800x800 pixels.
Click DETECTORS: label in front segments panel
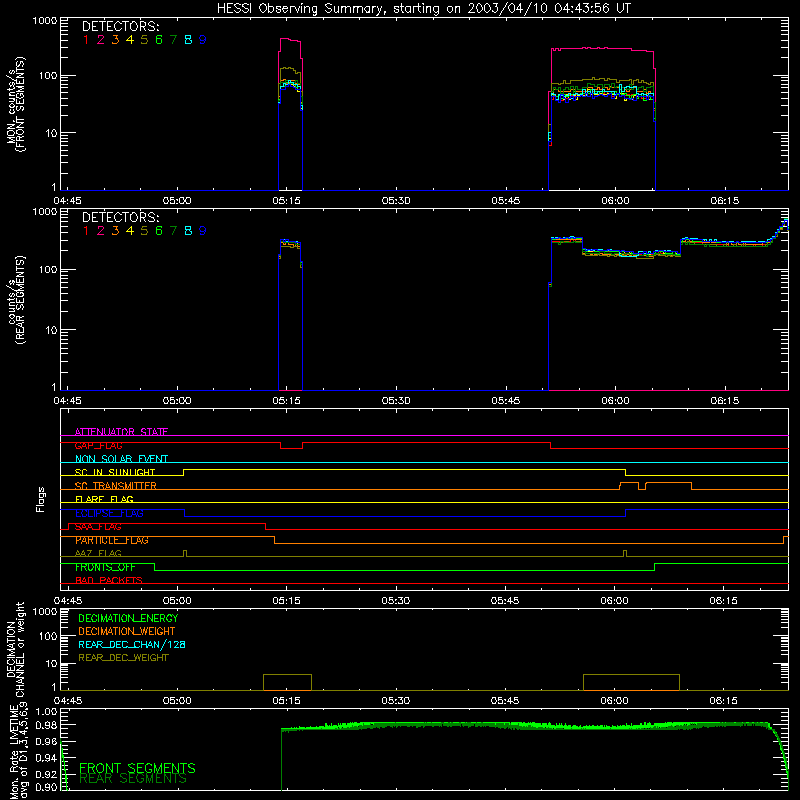point(120,27)
